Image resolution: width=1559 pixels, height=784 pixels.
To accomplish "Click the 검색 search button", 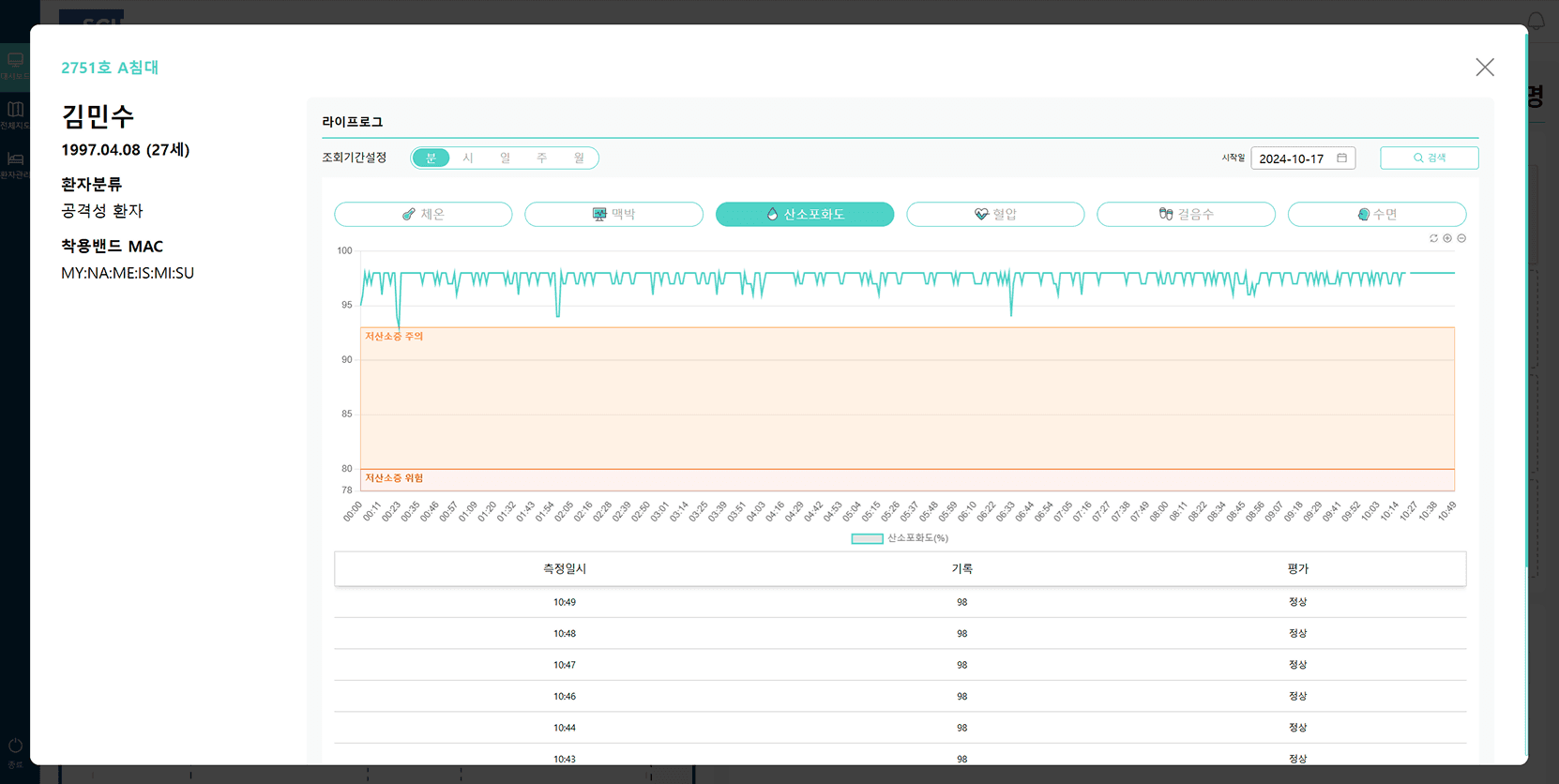I will [1429, 158].
